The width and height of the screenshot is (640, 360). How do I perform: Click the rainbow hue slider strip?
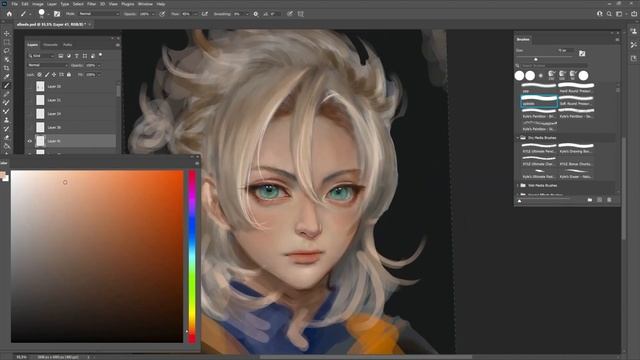(192, 256)
